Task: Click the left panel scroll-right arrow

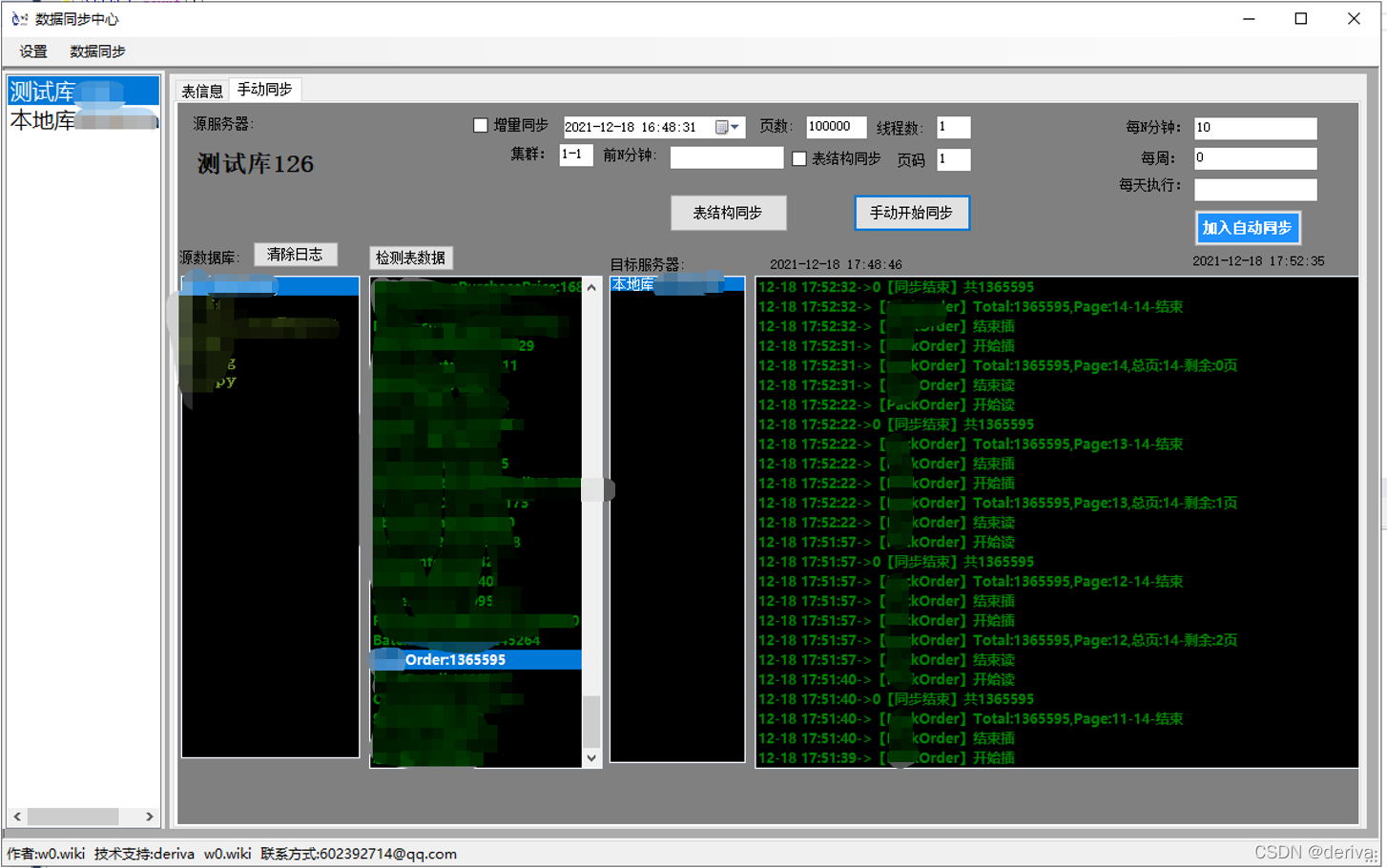Action: click(149, 816)
